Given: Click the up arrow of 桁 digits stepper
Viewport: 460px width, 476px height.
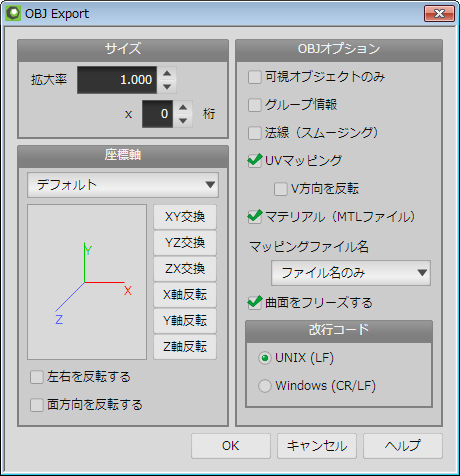Looking at the screenshot, I should click(x=183, y=107).
